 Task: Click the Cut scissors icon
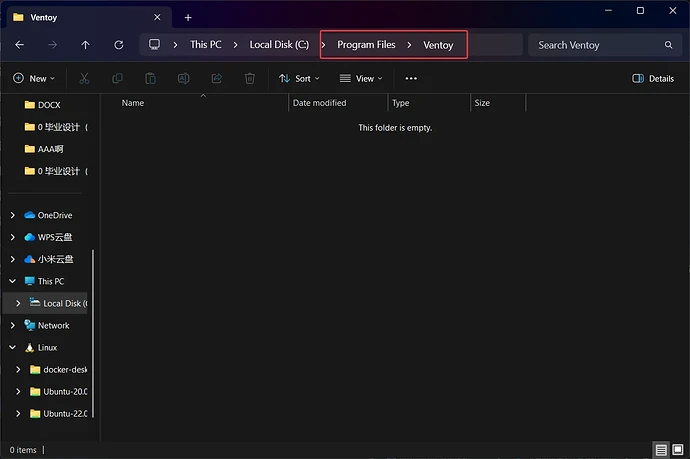85,78
